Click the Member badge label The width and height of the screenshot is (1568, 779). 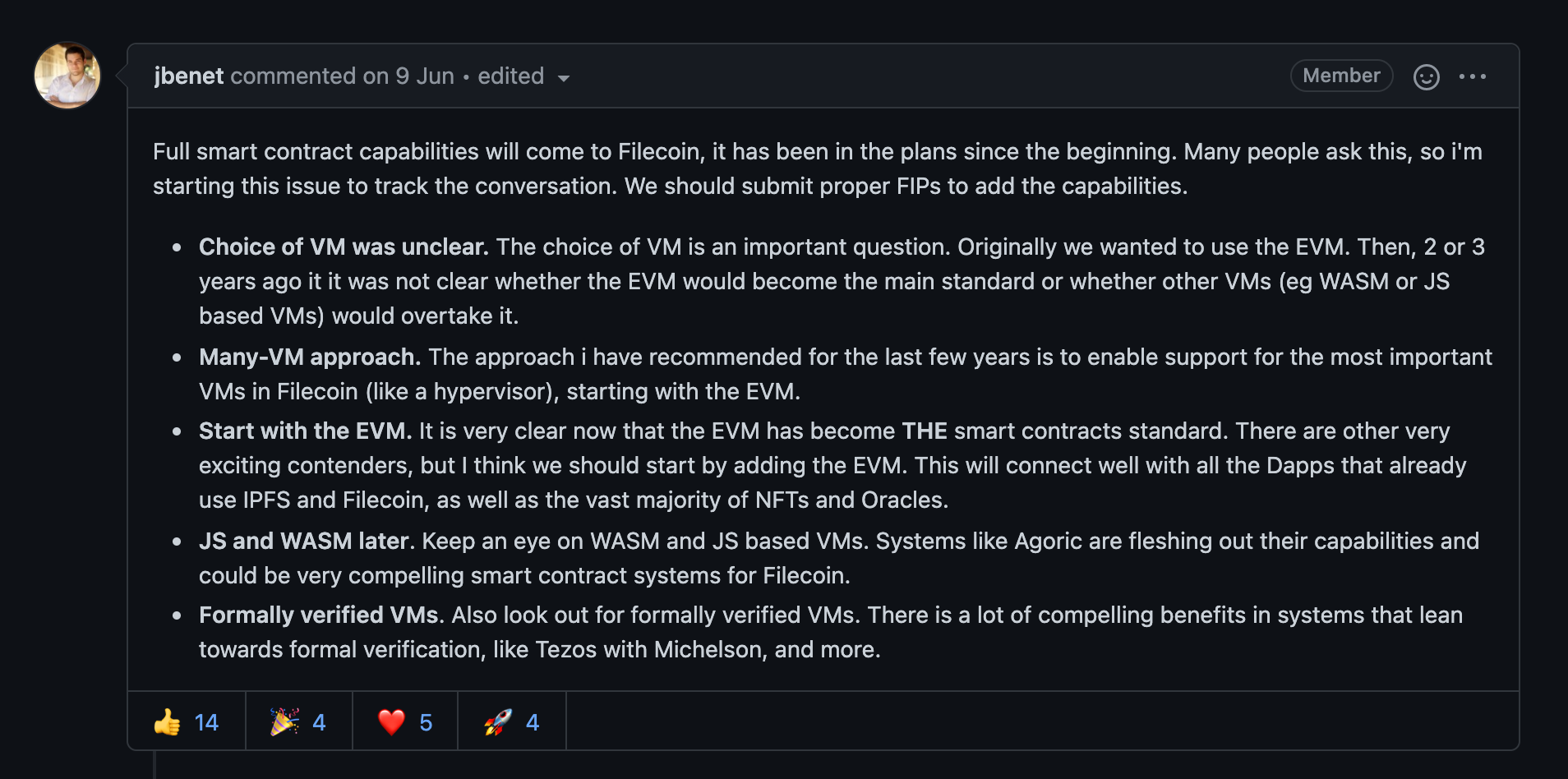[1341, 76]
